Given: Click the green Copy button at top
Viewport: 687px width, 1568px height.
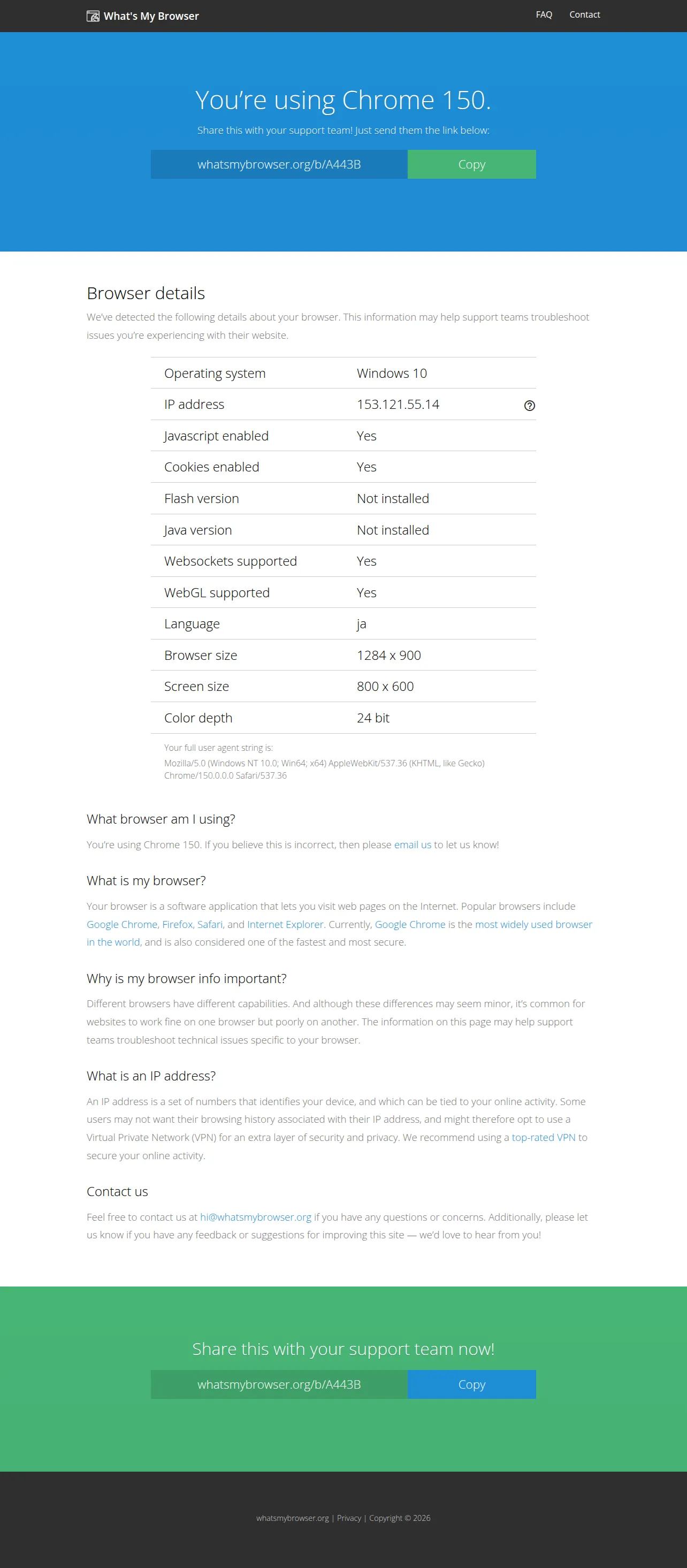Looking at the screenshot, I should [x=471, y=164].
